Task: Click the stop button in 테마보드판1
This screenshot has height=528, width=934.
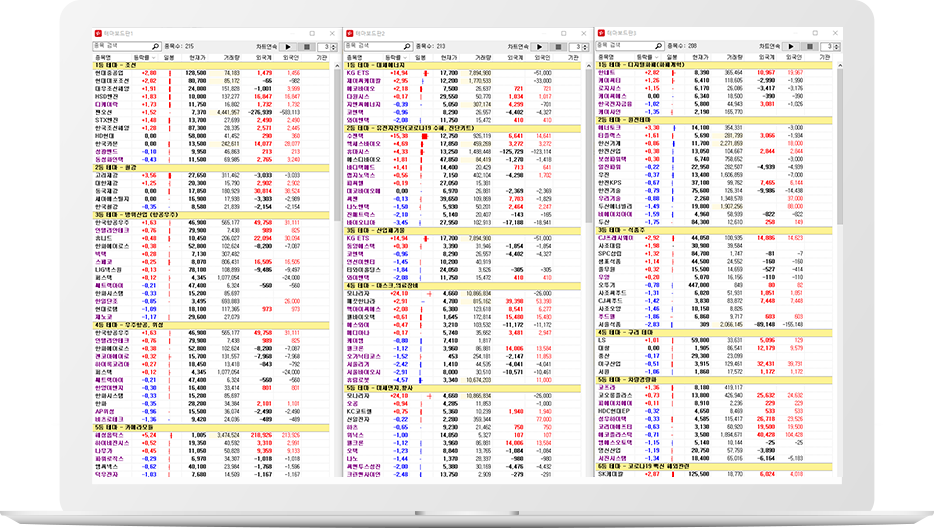Action: 305,46
